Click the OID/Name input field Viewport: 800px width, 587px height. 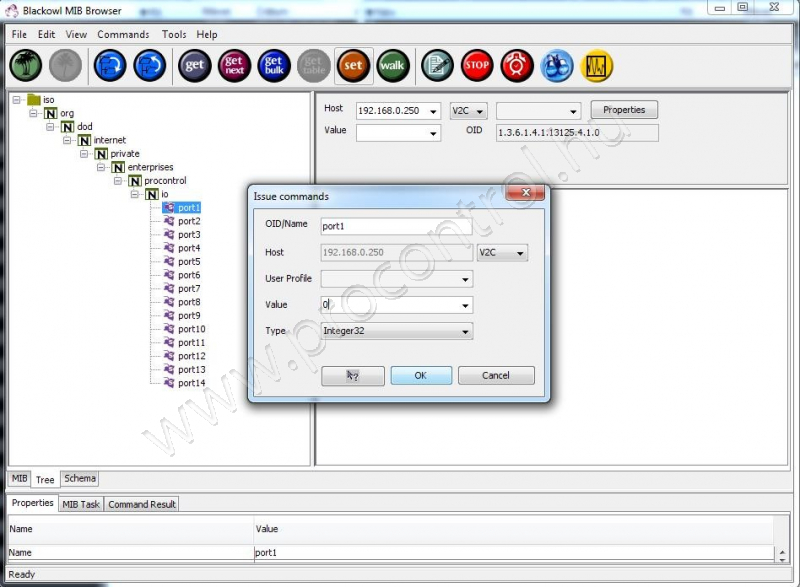396,226
